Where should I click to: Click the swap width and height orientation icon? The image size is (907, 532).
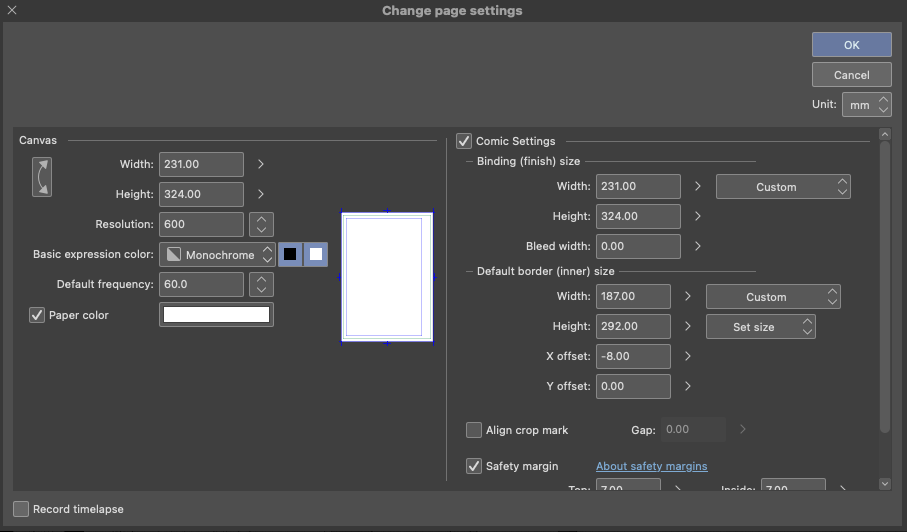pyautogui.click(x=41, y=176)
